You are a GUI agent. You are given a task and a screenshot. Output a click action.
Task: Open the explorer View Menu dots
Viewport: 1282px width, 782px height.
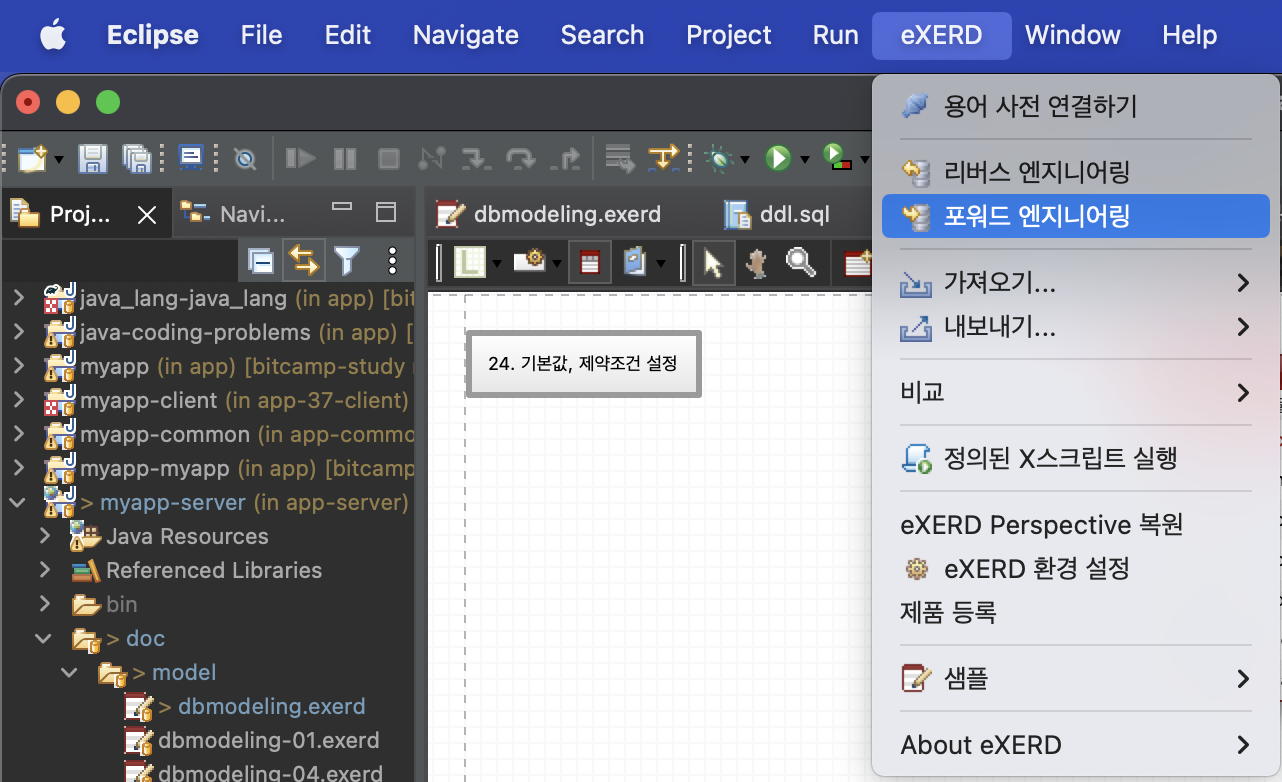[392, 262]
